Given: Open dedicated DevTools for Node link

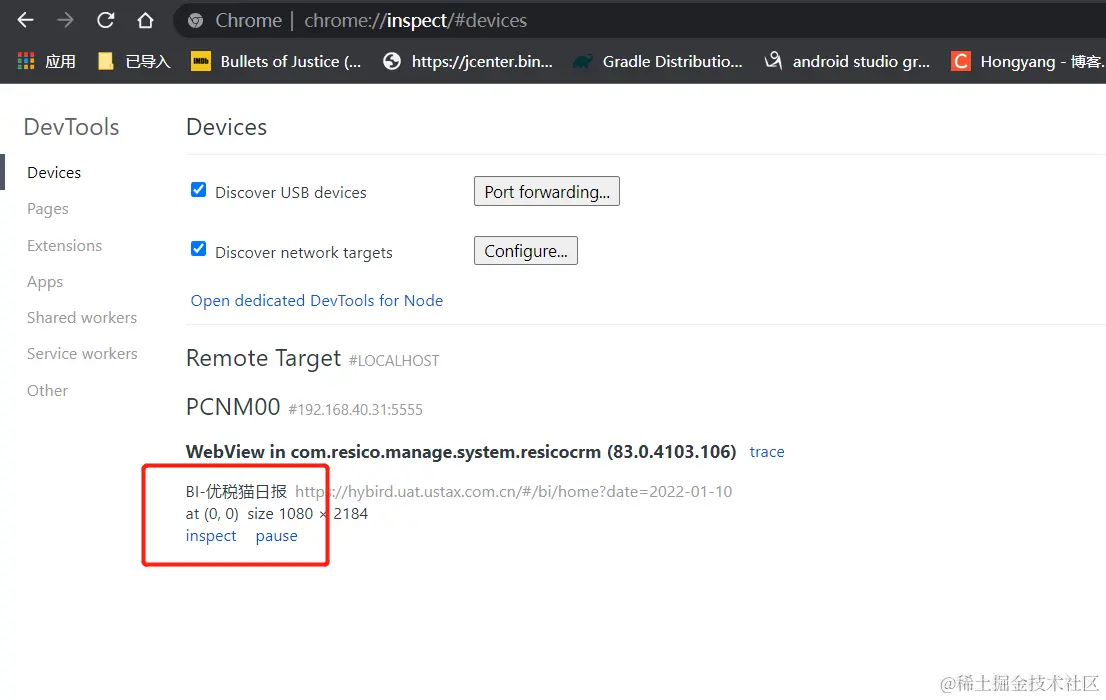Looking at the screenshot, I should (x=316, y=300).
